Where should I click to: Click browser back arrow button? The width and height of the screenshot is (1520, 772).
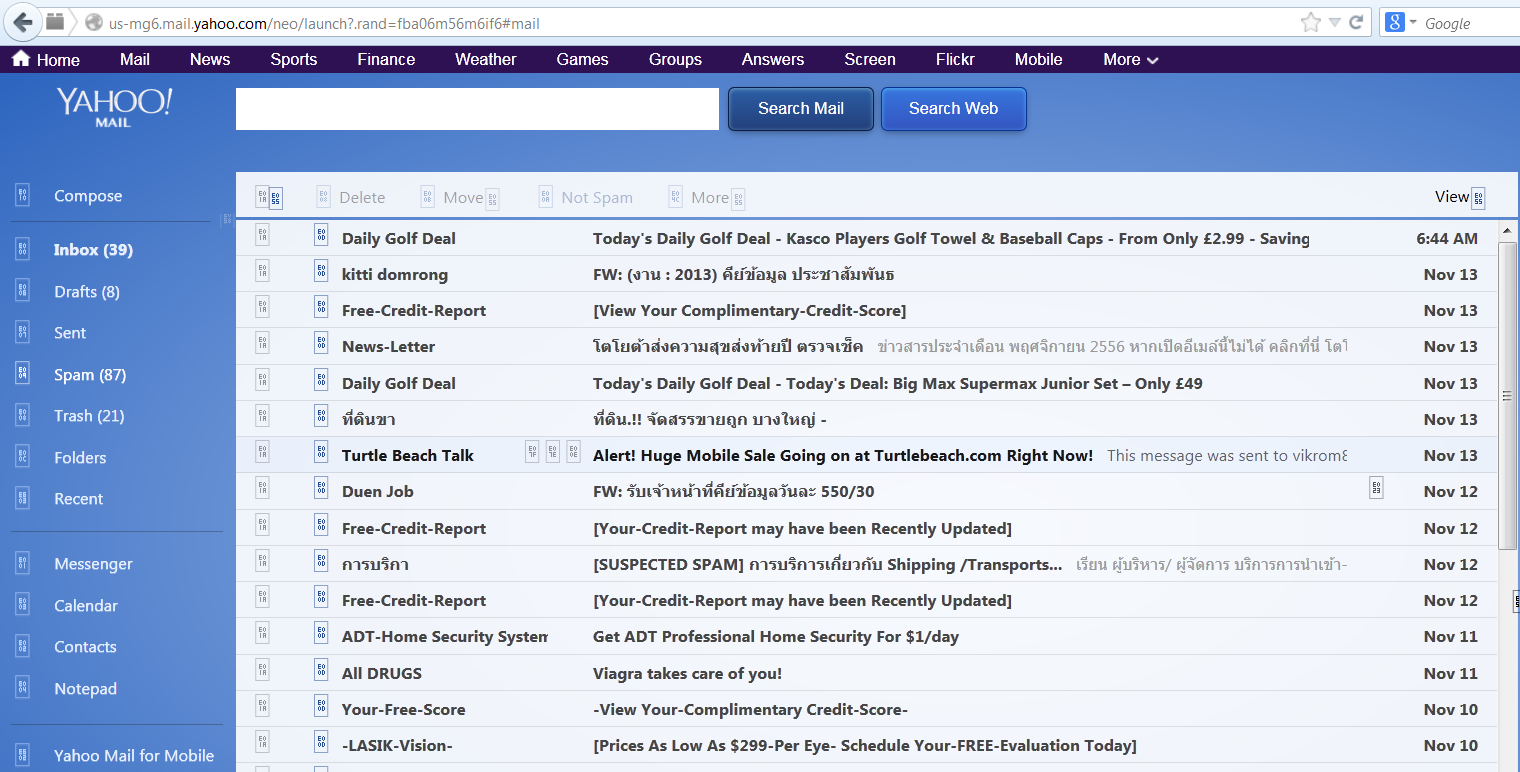click(22, 22)
